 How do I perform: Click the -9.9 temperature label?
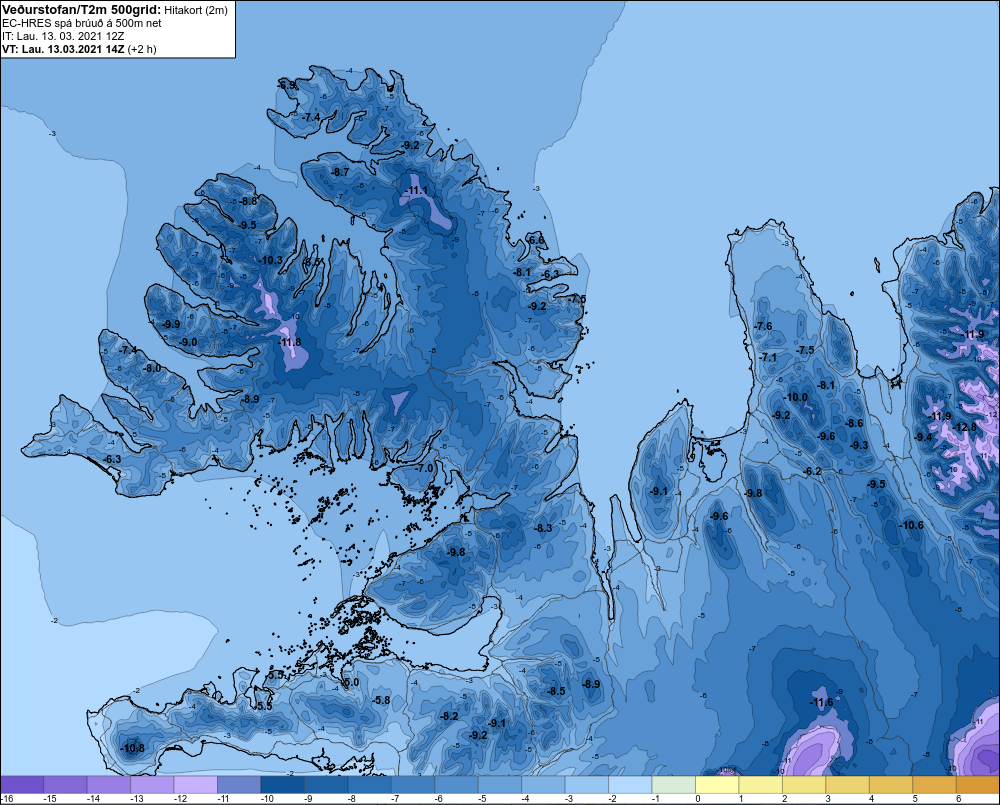tap(171, 324)
